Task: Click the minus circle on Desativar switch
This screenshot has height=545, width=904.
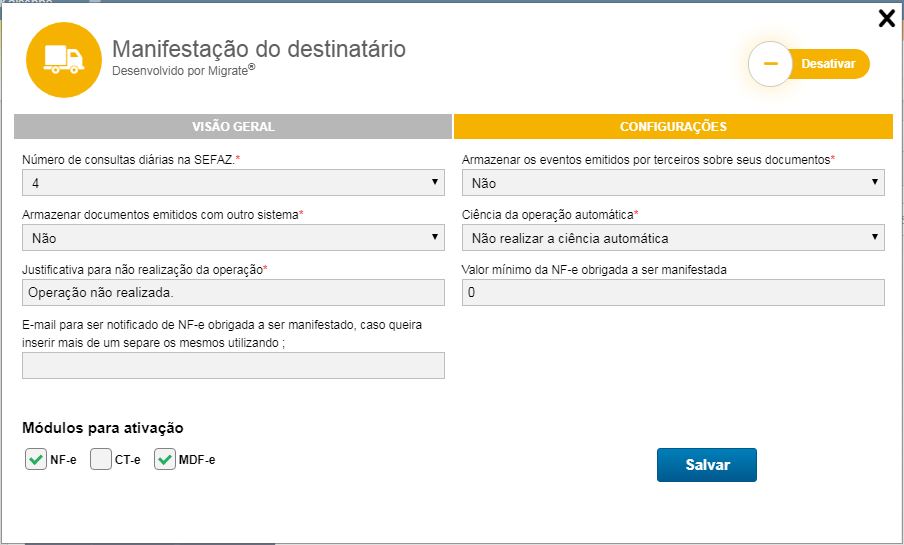Action: coord(770,64)
